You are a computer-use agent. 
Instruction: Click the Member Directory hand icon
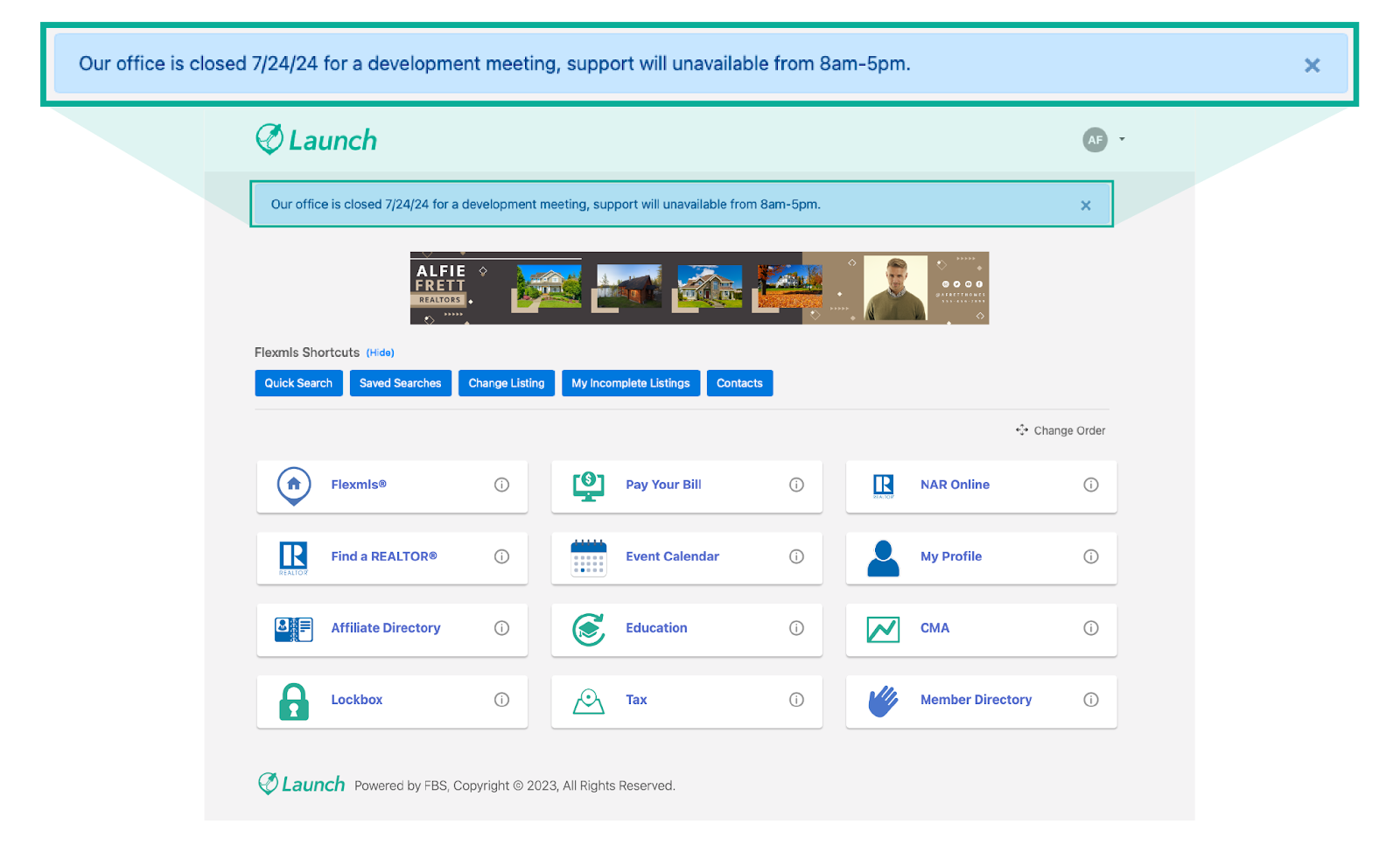pos(883,701)
